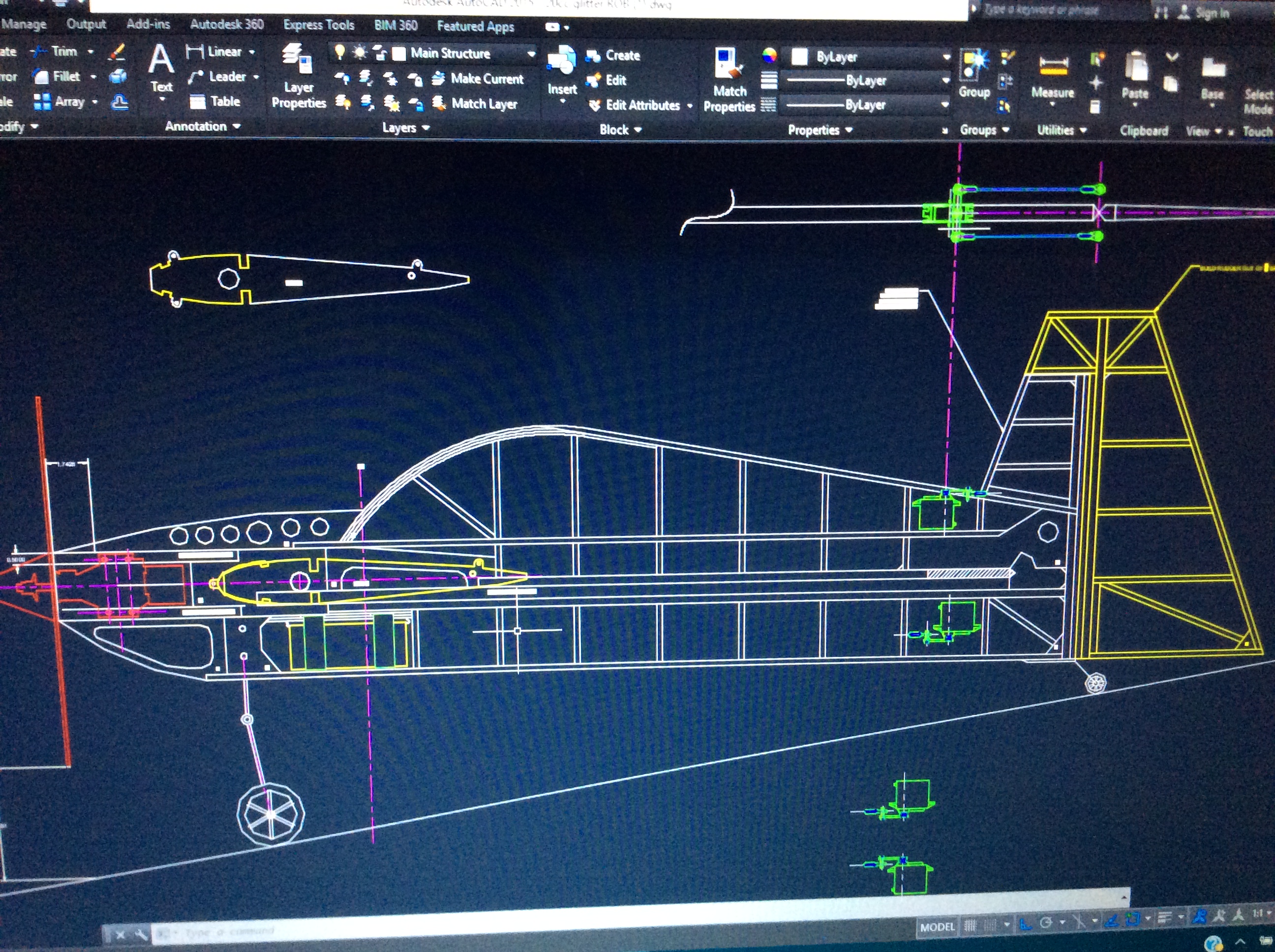Toggle object snap in status bar

(1133, 920)
